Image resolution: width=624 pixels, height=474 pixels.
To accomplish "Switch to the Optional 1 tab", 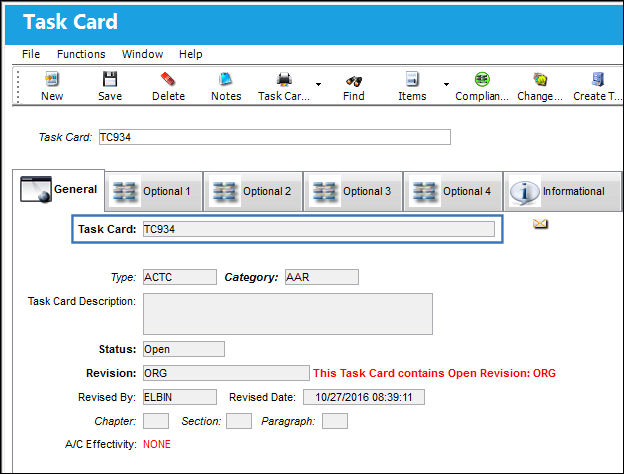I will tap(154, 191).
